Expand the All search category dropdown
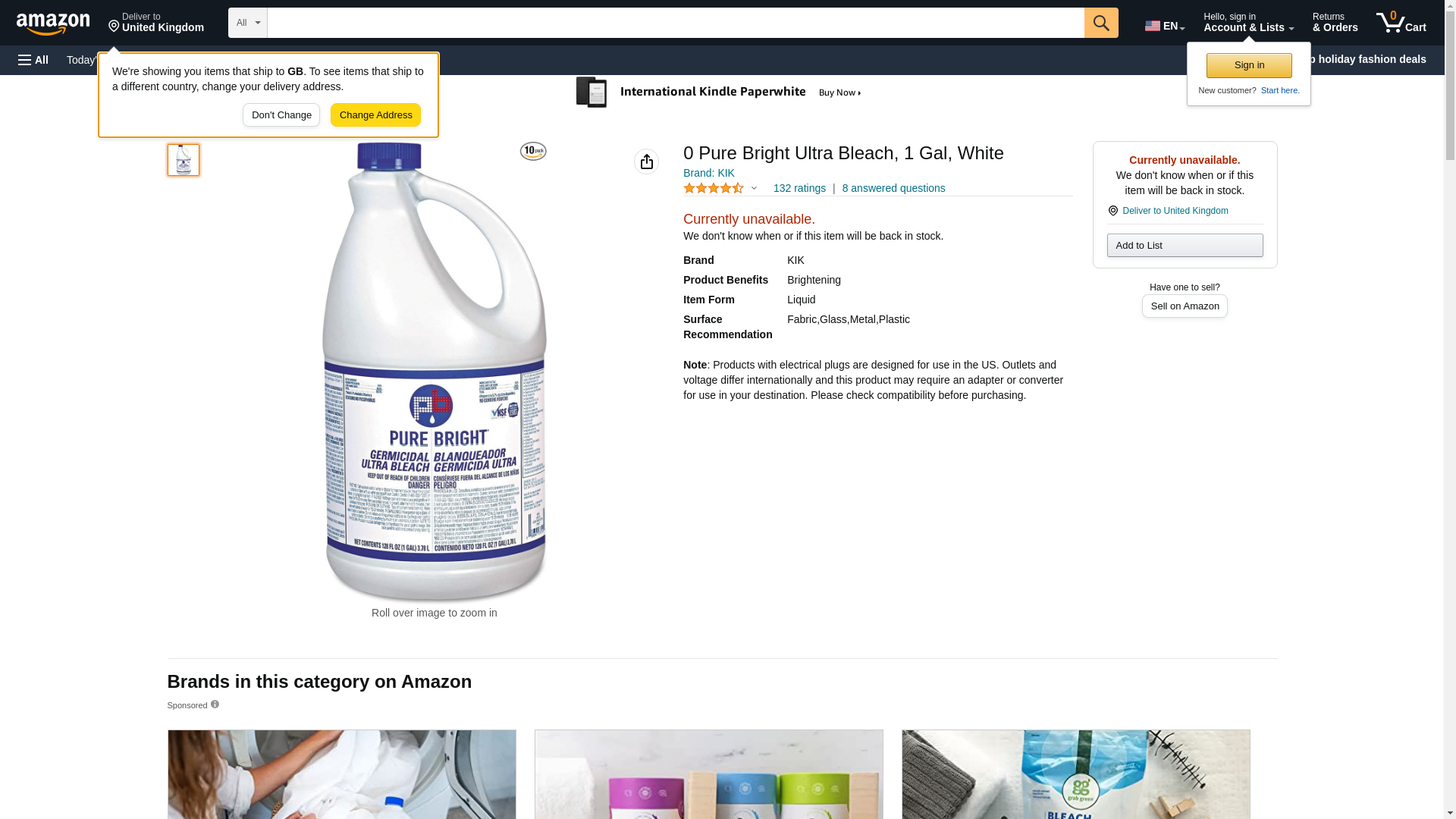 coord(248,23)
